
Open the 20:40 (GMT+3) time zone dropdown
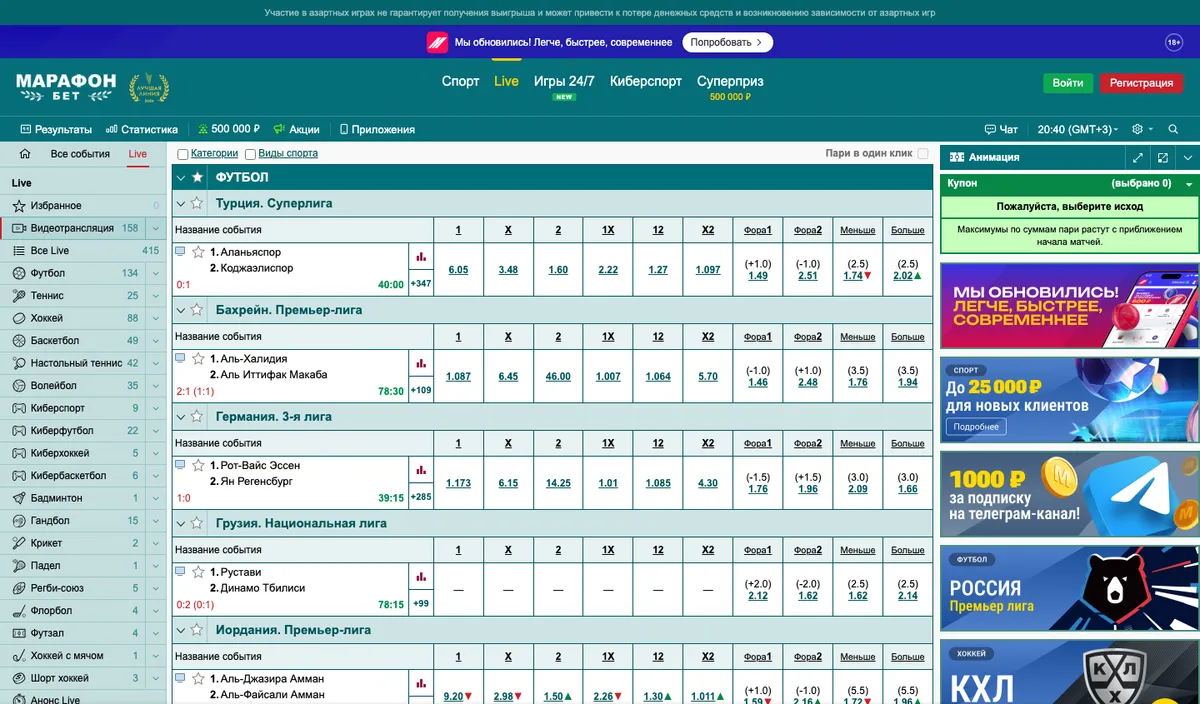pyautogui.click(x=1080, y=129)
